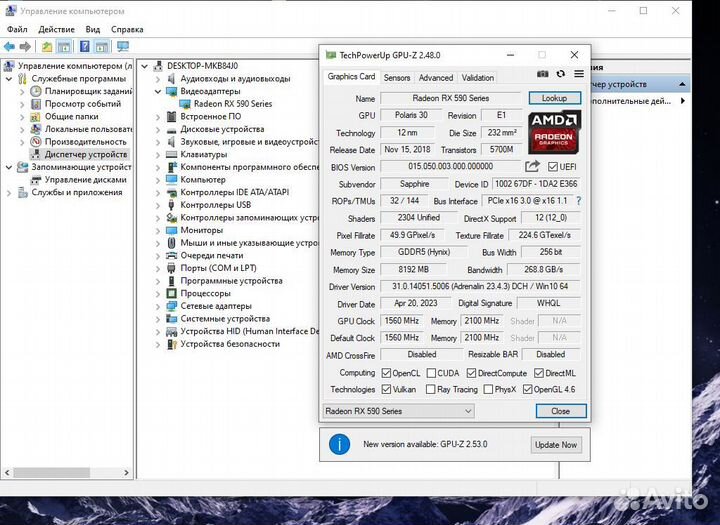Click the Bus Interface question mark
720x525 pixels.
(x=578, y=201)
